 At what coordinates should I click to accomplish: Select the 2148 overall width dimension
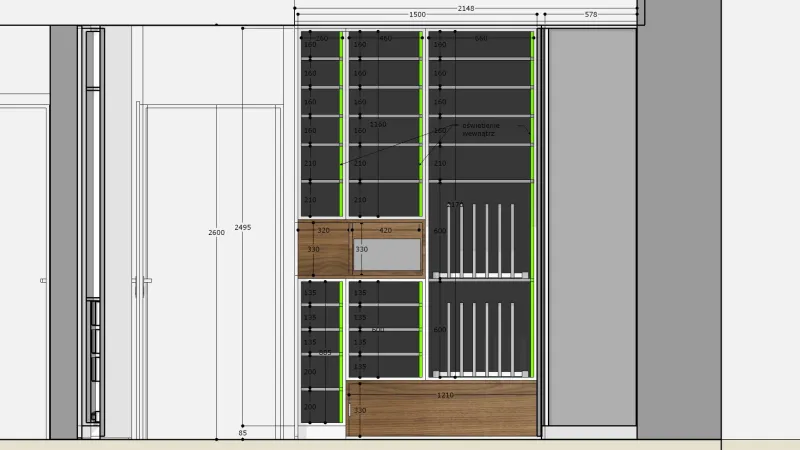pyautogui.click(x=466, y=8)
